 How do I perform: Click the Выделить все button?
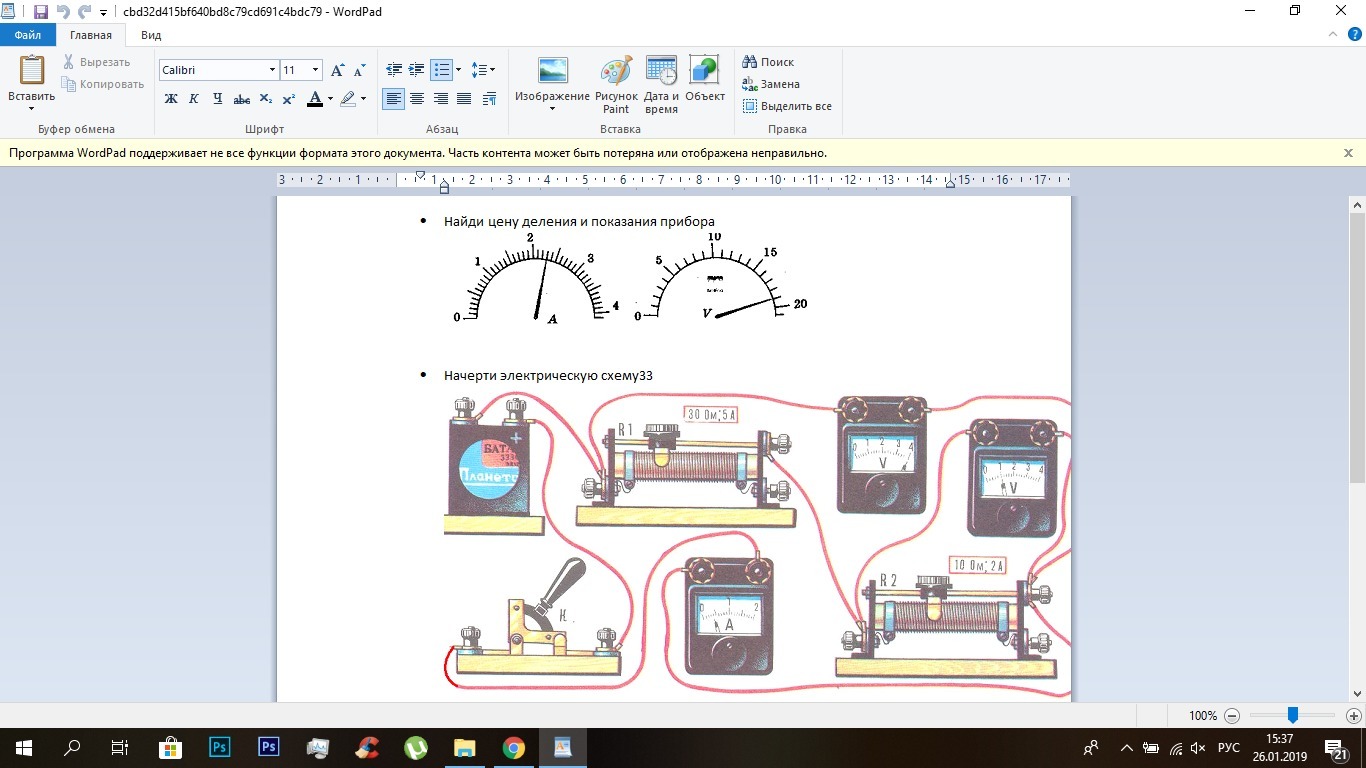[787, 106]
